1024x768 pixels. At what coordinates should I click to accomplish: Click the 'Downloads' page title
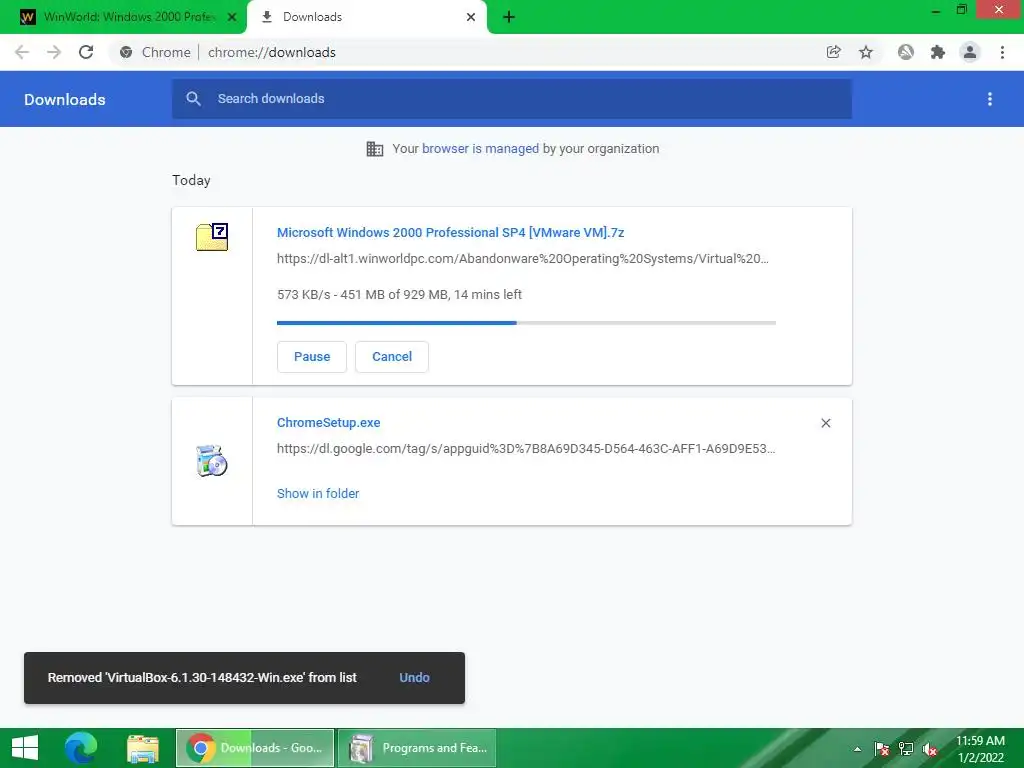coord(65,99)
